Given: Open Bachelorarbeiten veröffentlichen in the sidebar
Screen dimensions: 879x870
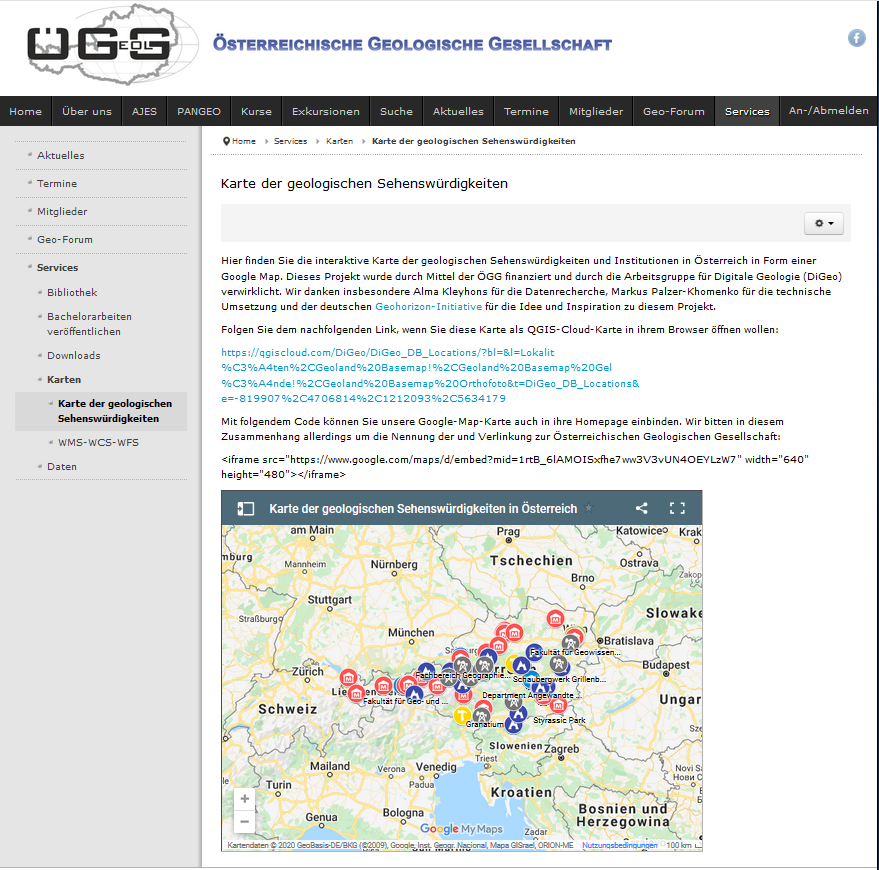Looking at the screenshot, I should pyautogui.click(x=89, y=324).
